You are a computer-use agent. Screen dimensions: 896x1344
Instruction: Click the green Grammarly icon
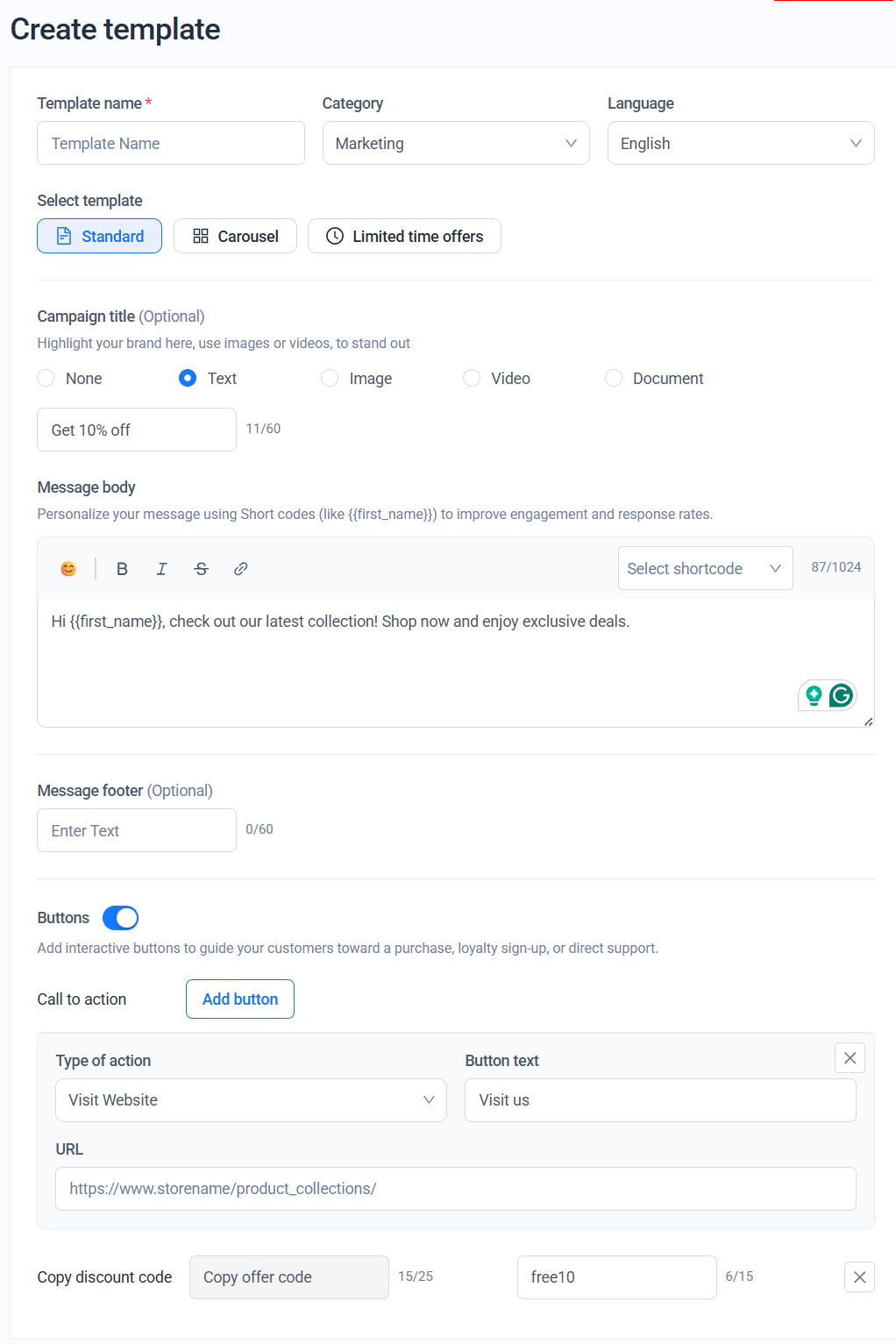pos(841,696)
